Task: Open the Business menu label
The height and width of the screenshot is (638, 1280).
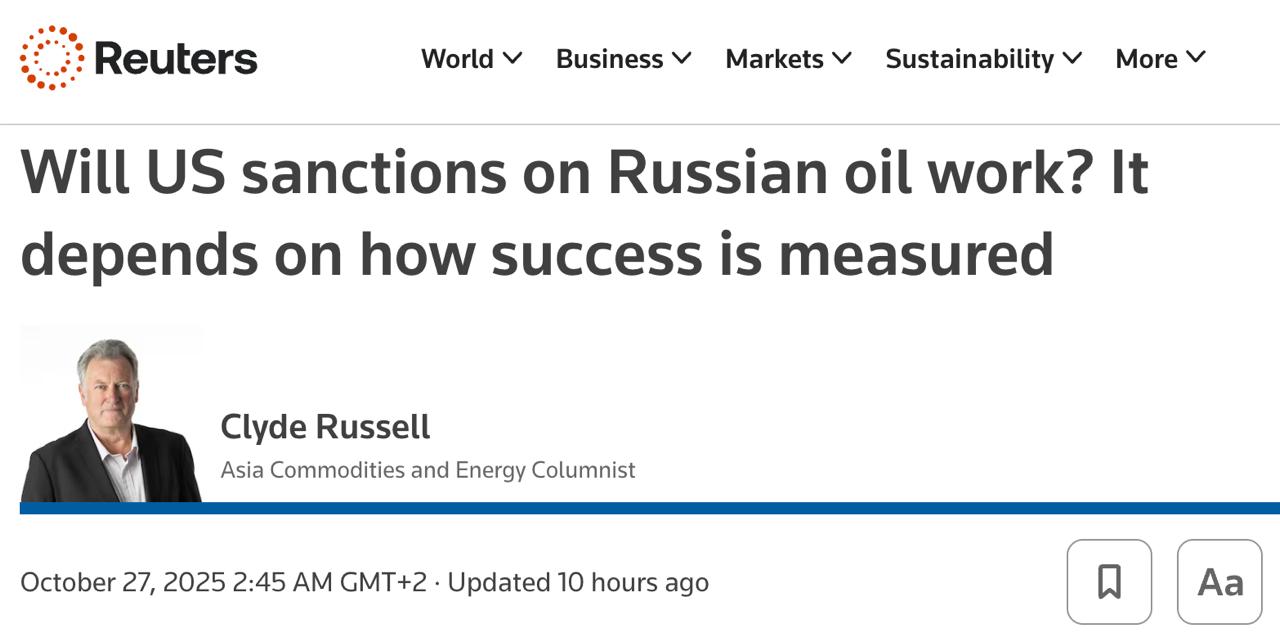Action: coord(609,59)
